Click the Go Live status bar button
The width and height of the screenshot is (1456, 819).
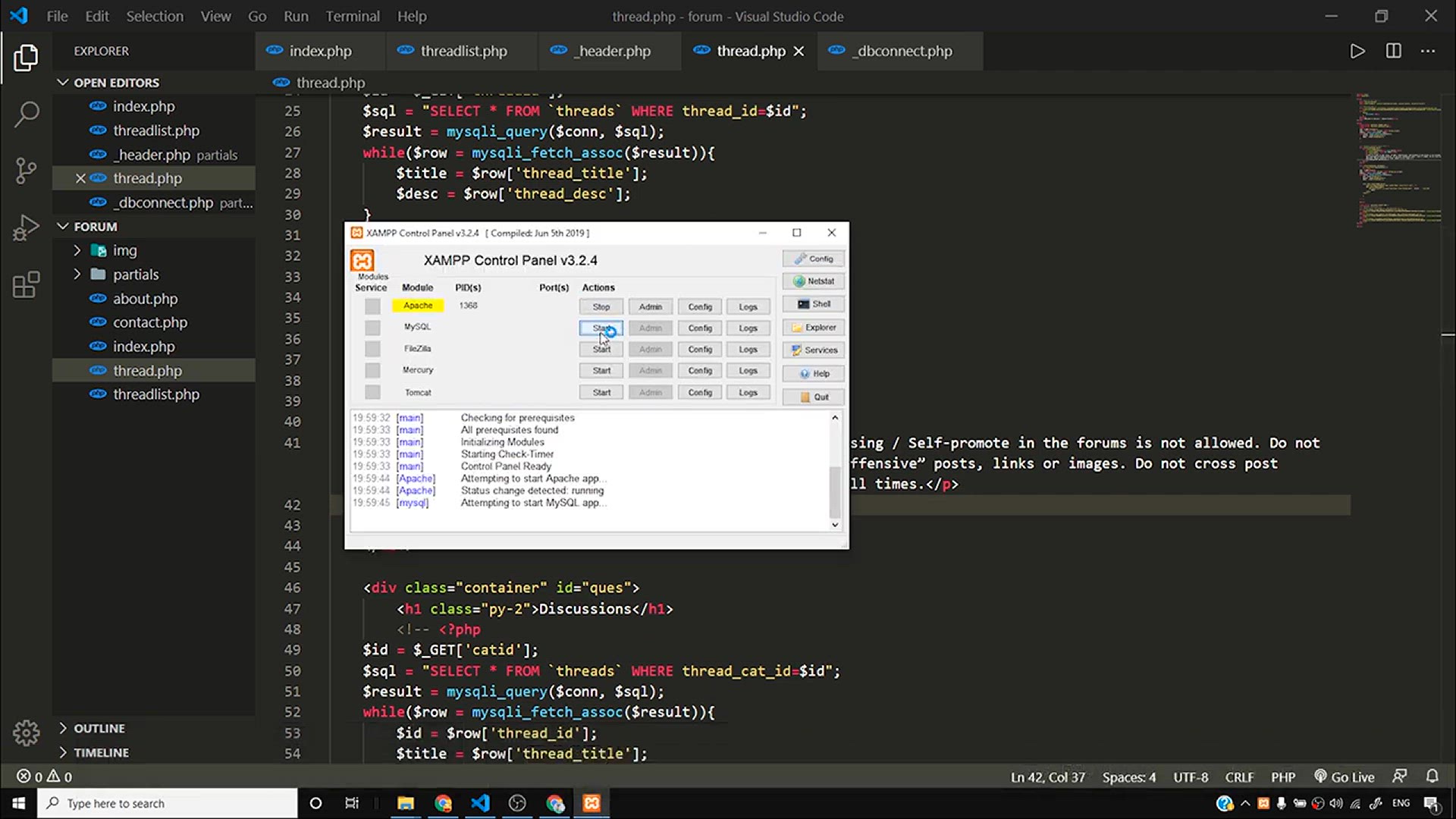tap(1344, 777)
